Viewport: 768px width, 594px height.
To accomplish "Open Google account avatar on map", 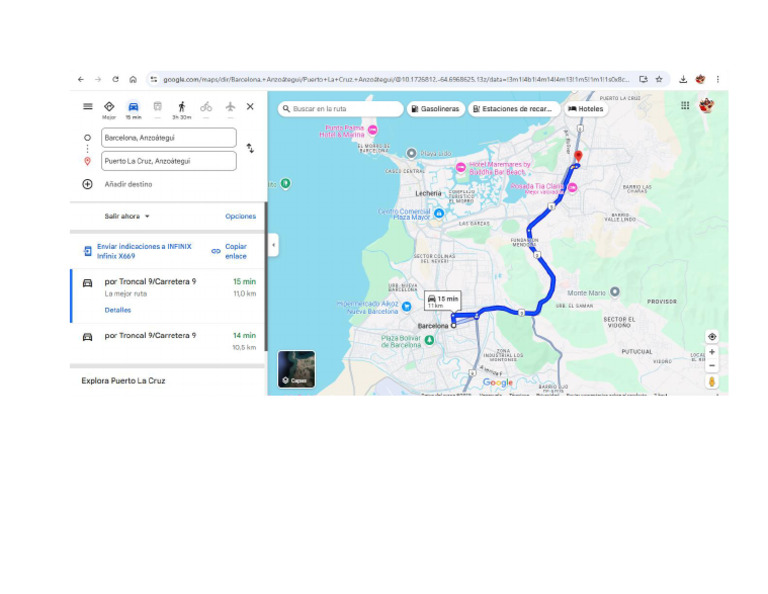I will pyautogui.click(x=706, y=105).
